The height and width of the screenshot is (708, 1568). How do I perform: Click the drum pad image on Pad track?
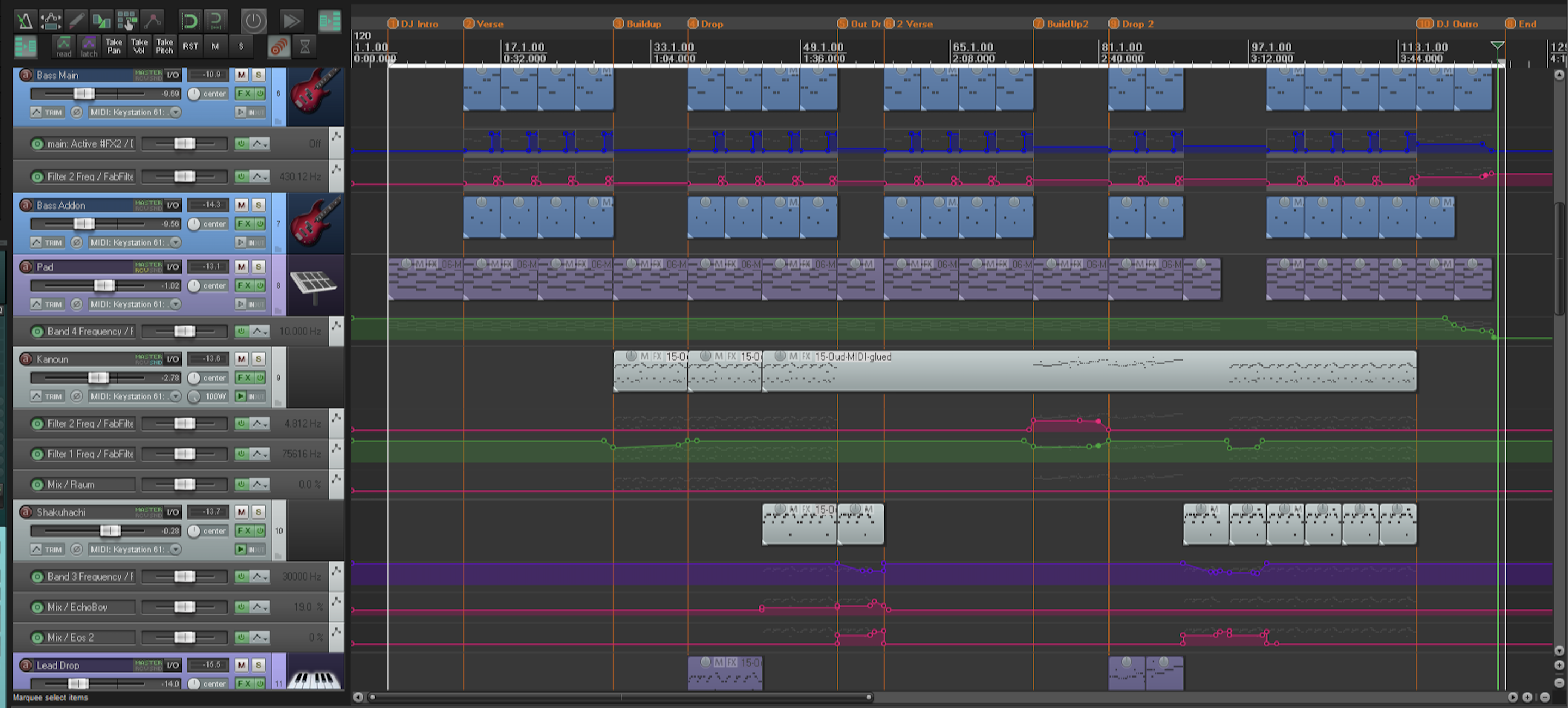[x=315, y=285]
